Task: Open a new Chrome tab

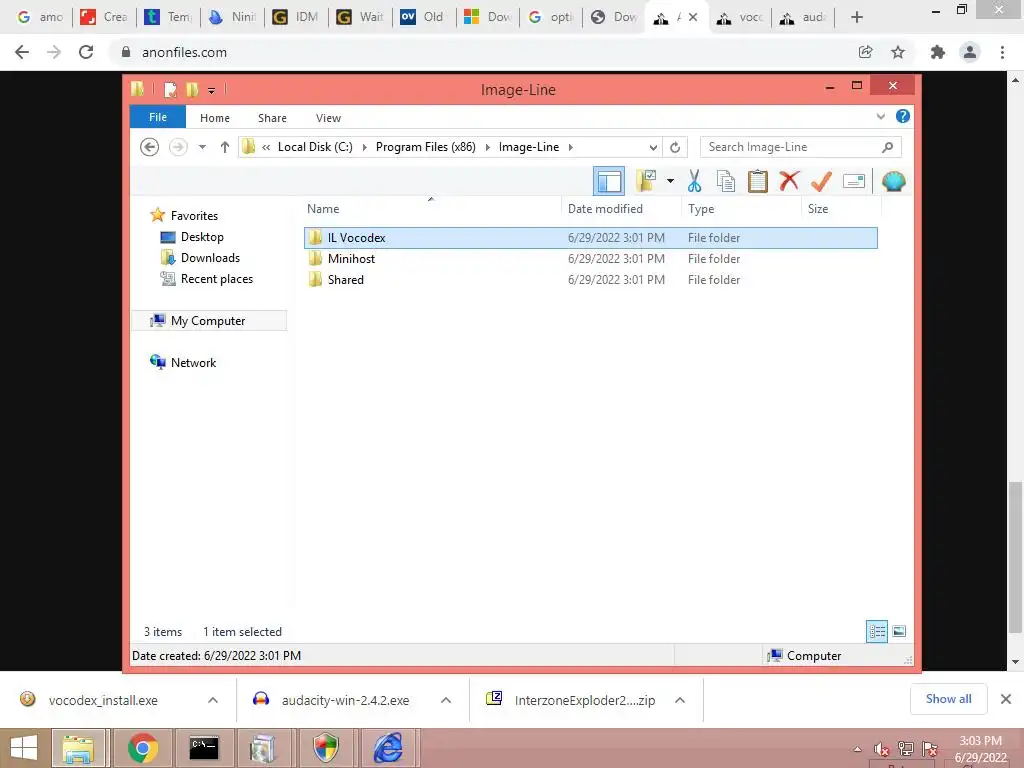Action: 857,18
